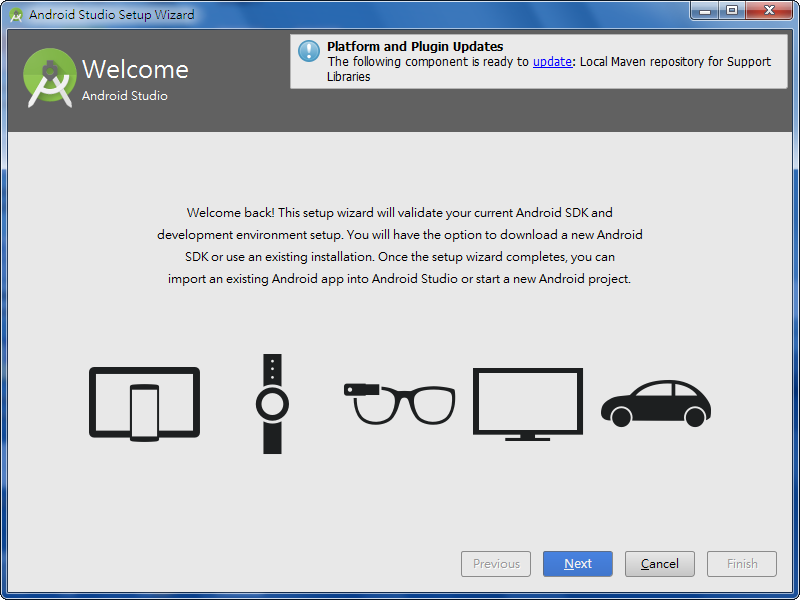The width and height of the screenshot is (800, 600).
Task: Click the phone and tablet icon
Action: [x=144, y=404]
